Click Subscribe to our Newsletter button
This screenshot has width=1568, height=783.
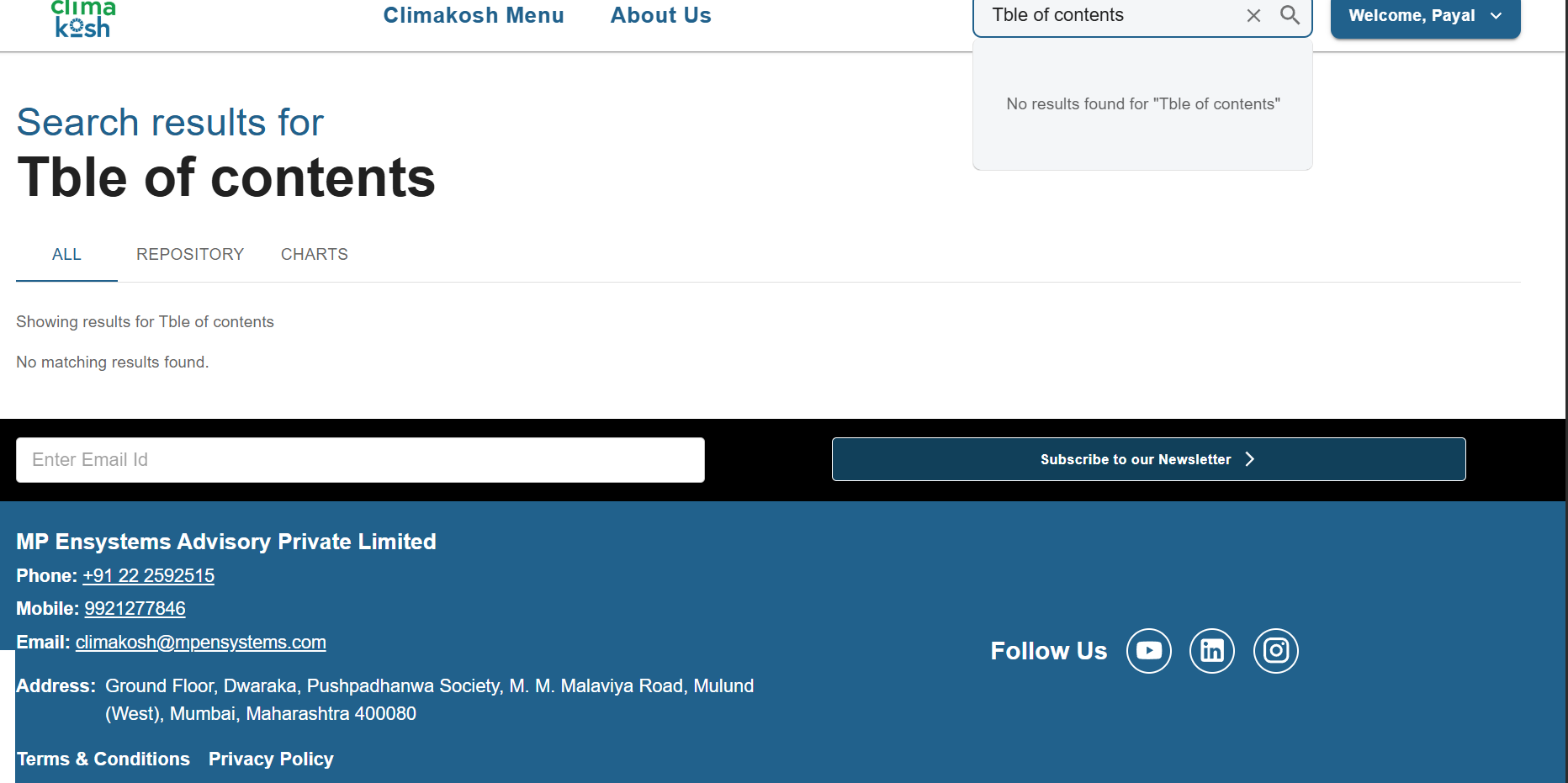pyautogui.click(x=1148, y=459)
